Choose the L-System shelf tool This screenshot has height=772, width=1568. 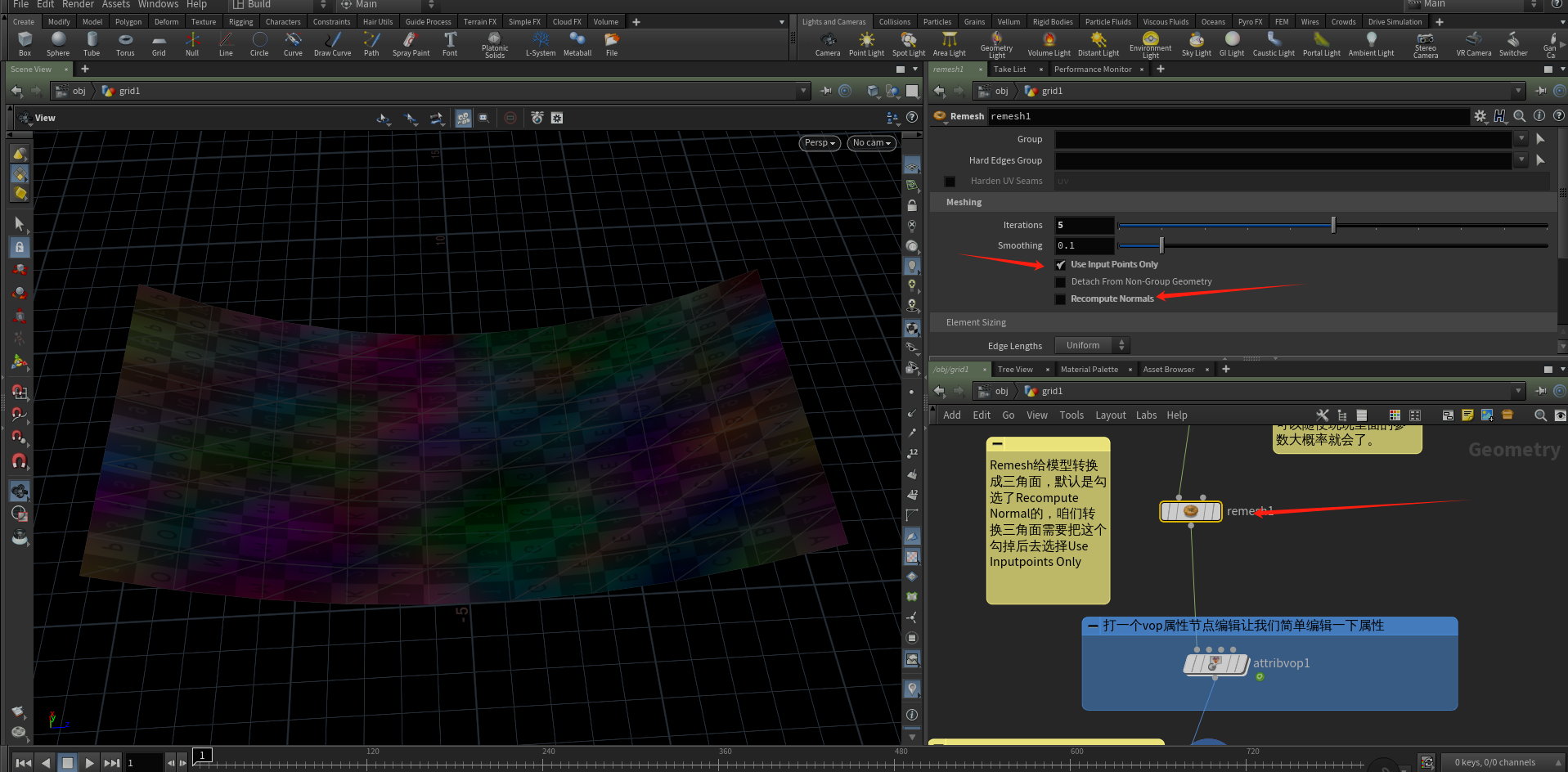tap(540, 43)
